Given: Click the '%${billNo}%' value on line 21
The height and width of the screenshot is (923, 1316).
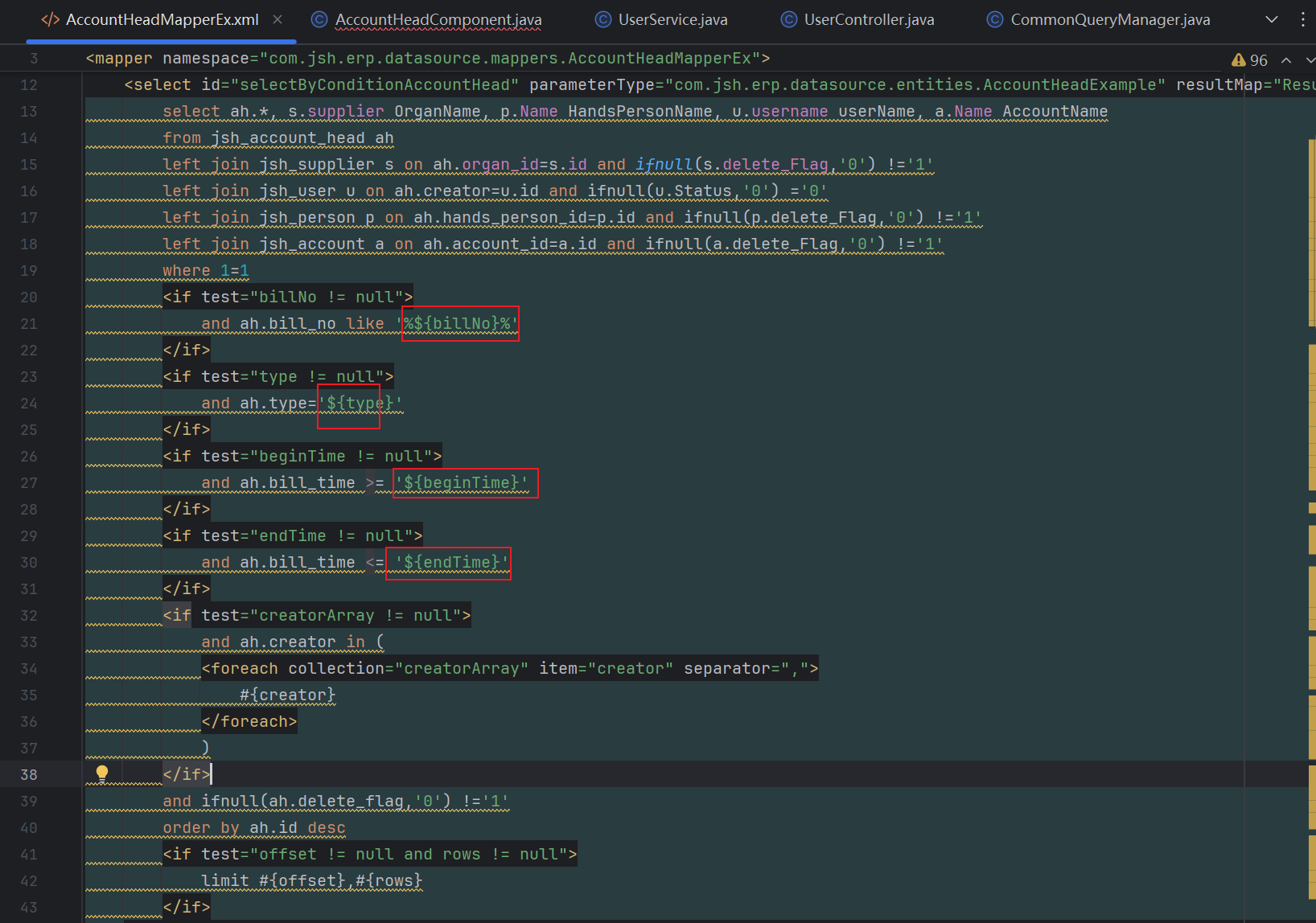Looking at the screenshot, I should (x=457, y=323).
